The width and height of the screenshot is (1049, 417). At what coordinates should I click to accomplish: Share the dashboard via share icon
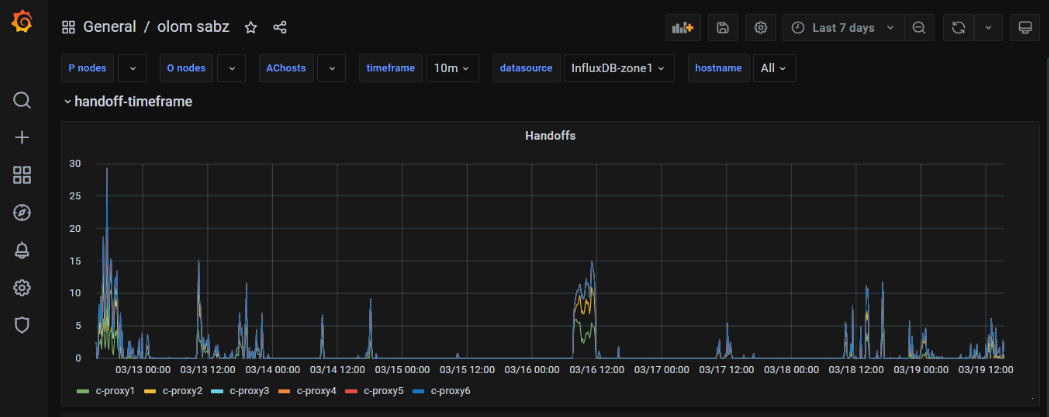(280, 27)
